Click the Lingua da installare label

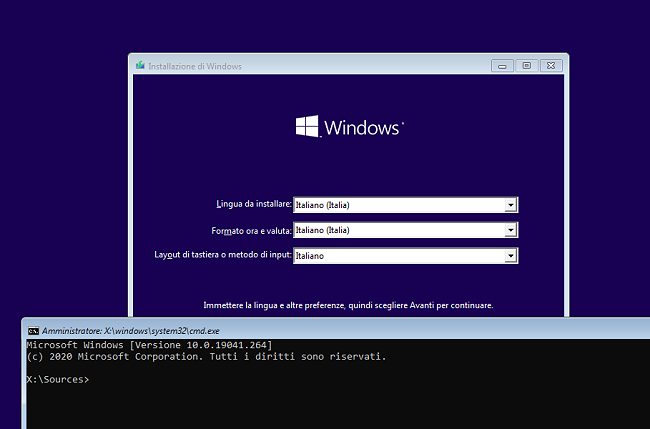click(x=254, y=204)
